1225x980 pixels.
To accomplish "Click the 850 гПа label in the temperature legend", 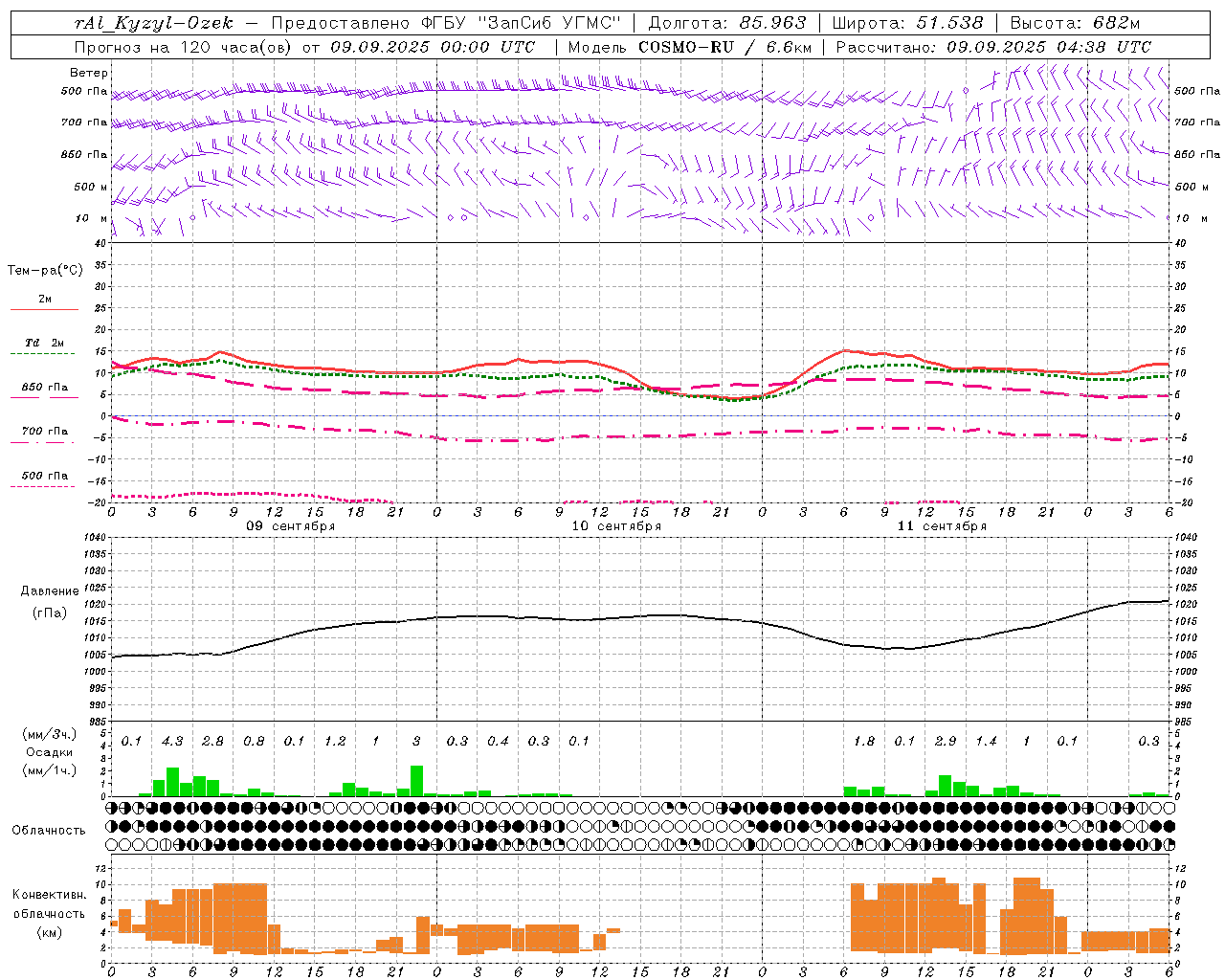I will pos(45,388).
